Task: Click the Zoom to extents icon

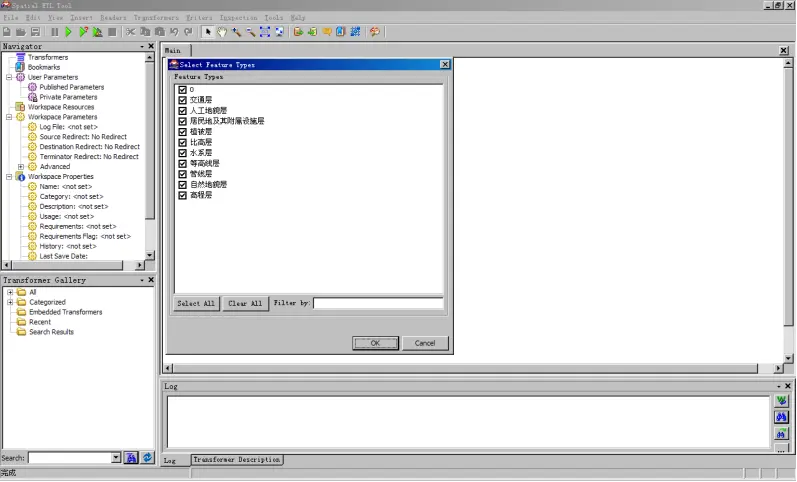Action: [x=265, y=32]
